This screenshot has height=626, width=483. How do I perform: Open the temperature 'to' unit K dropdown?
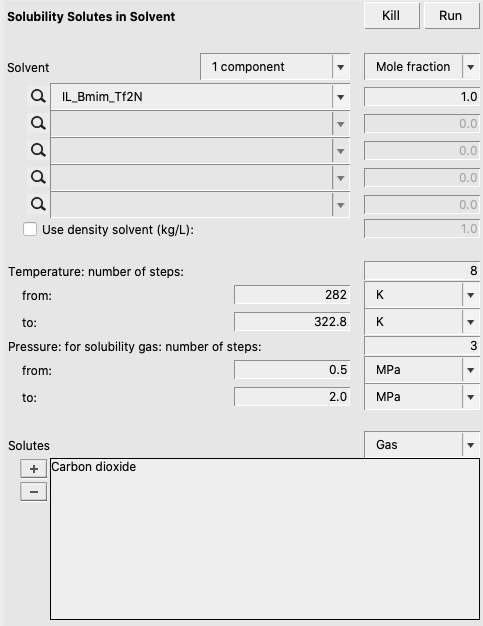pos(422,322)
